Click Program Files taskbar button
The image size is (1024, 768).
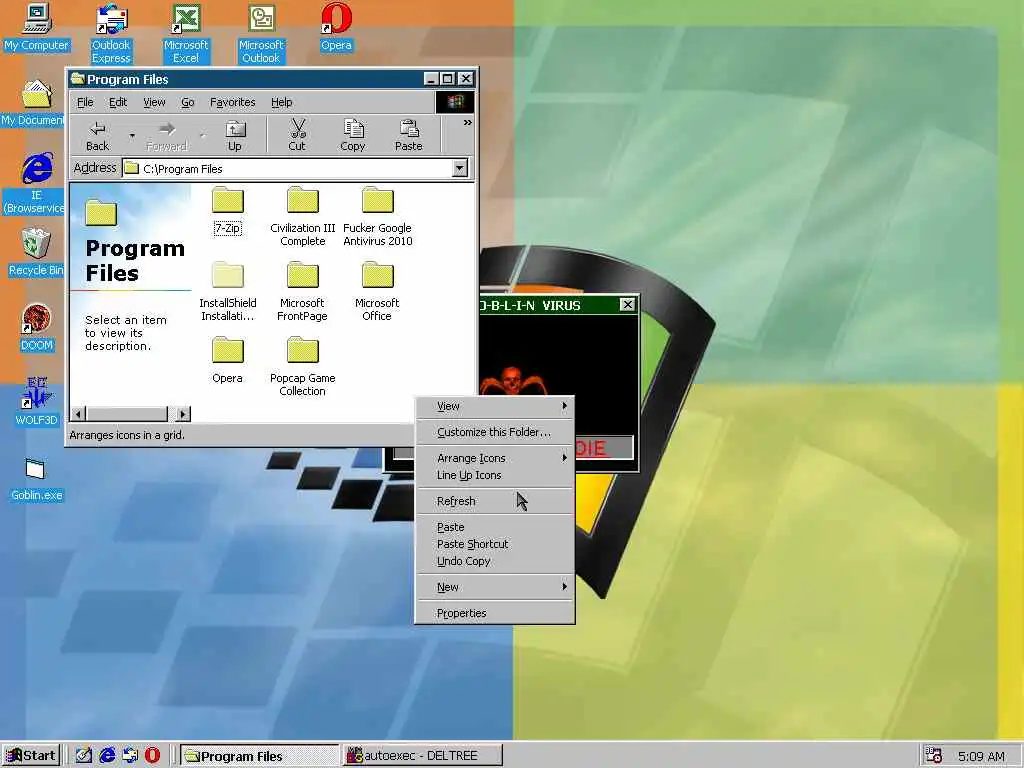(259, 756)
